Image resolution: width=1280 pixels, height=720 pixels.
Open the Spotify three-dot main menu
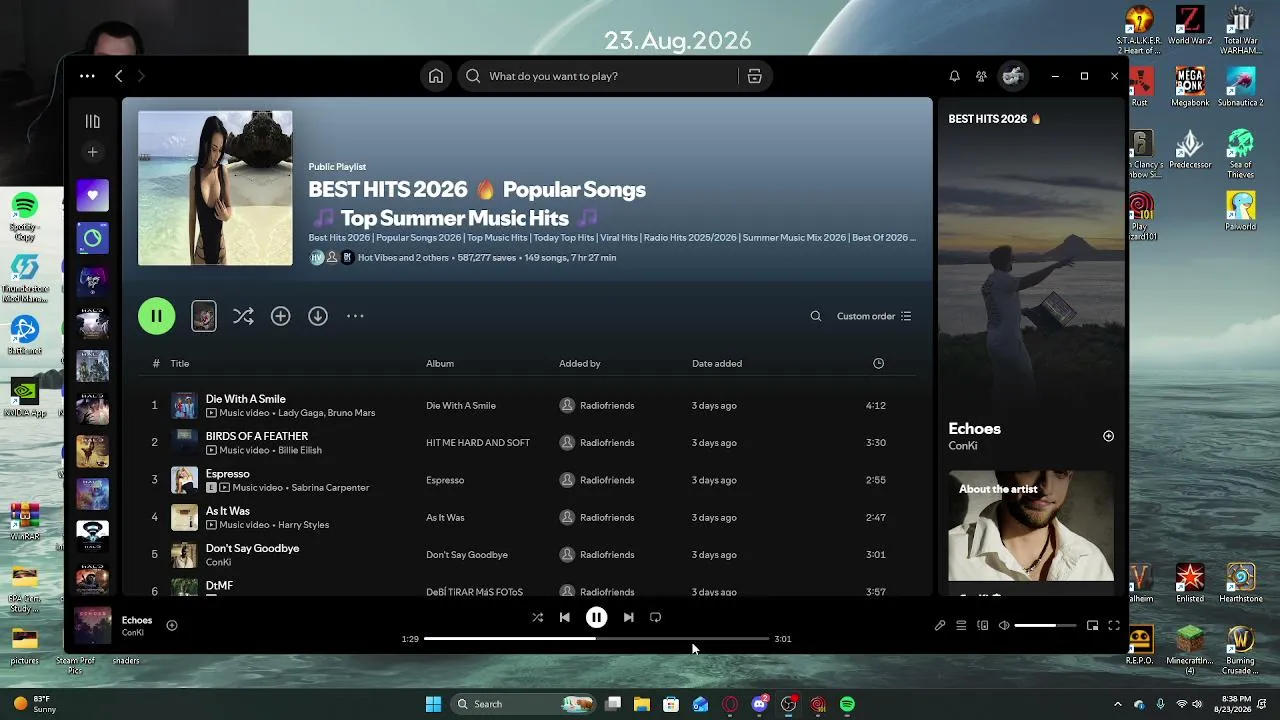point(87,76)
